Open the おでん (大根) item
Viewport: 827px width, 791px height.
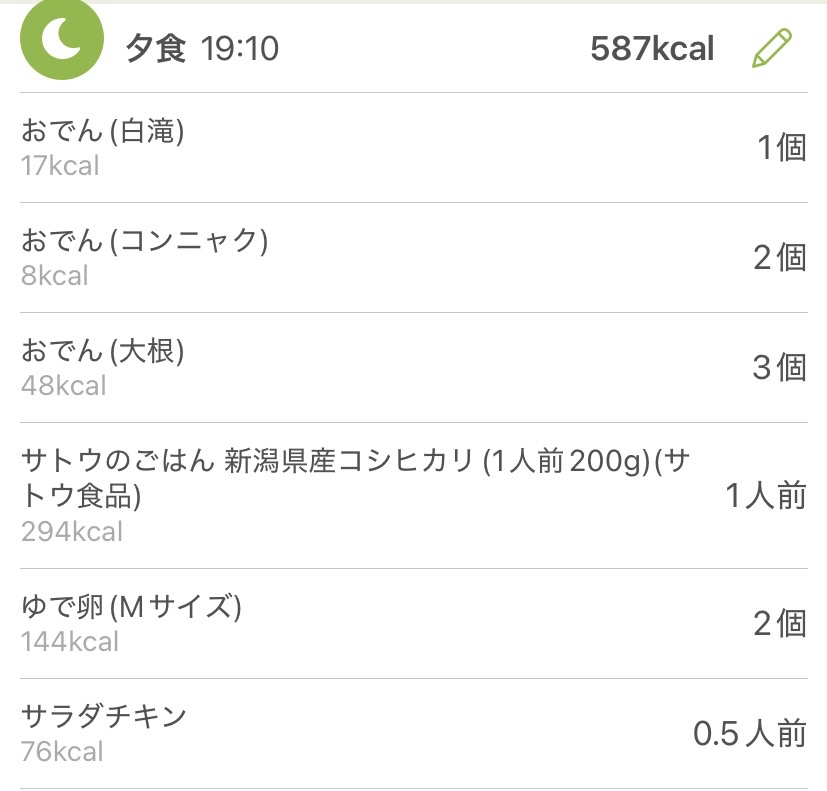(x=103, y=351)
